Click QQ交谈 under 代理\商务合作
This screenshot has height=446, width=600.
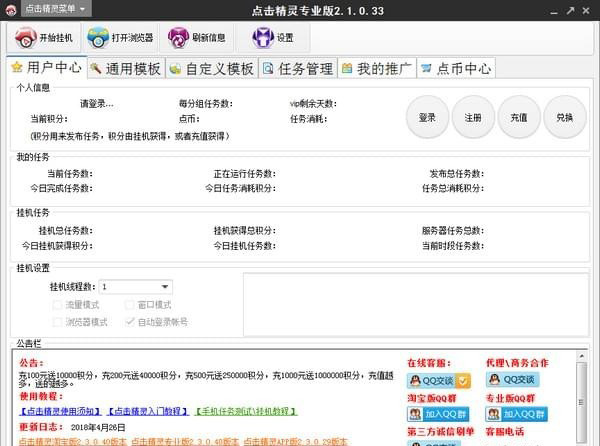click(513, 379)
